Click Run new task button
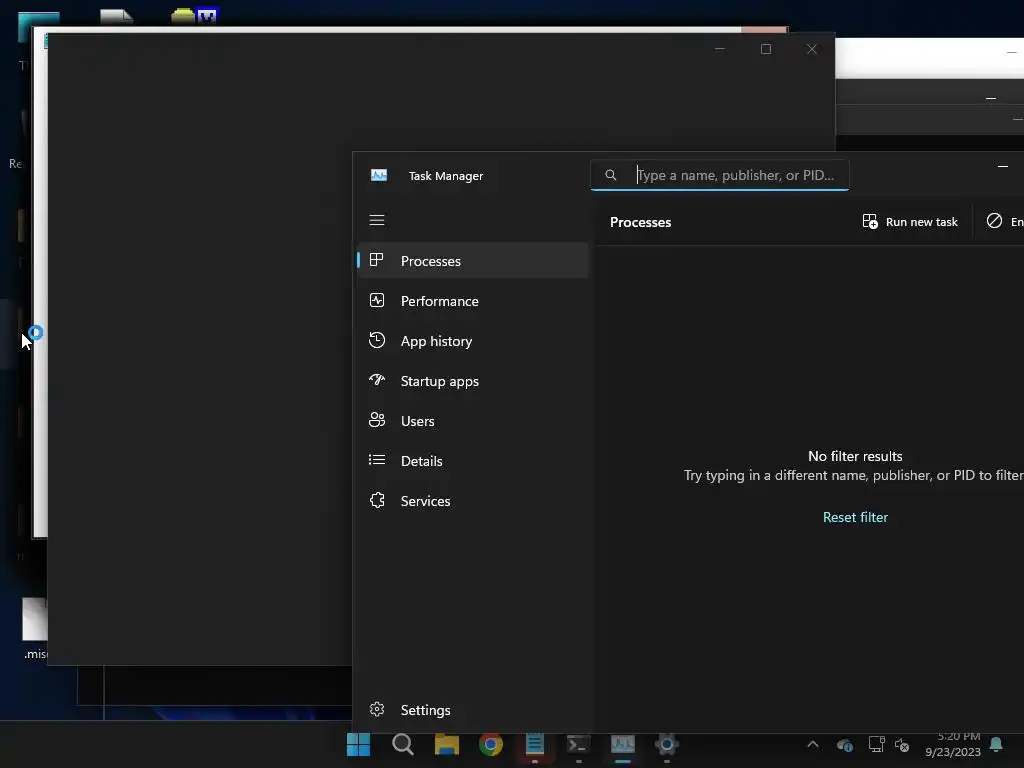The height and width of the screenshot is (768, 1024). click(x=910, y=222)
